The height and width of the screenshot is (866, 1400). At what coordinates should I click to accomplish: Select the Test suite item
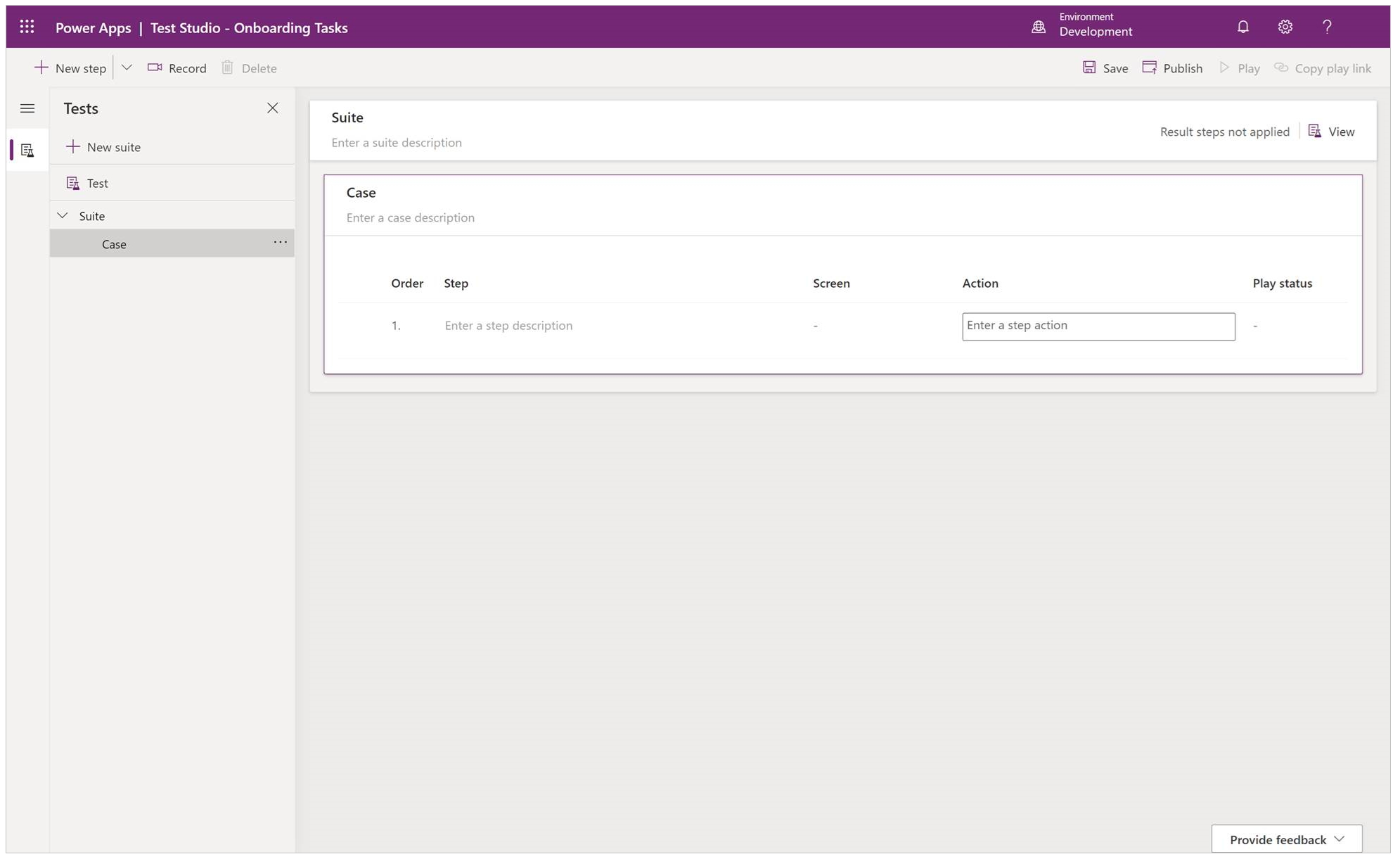[91, 215]
